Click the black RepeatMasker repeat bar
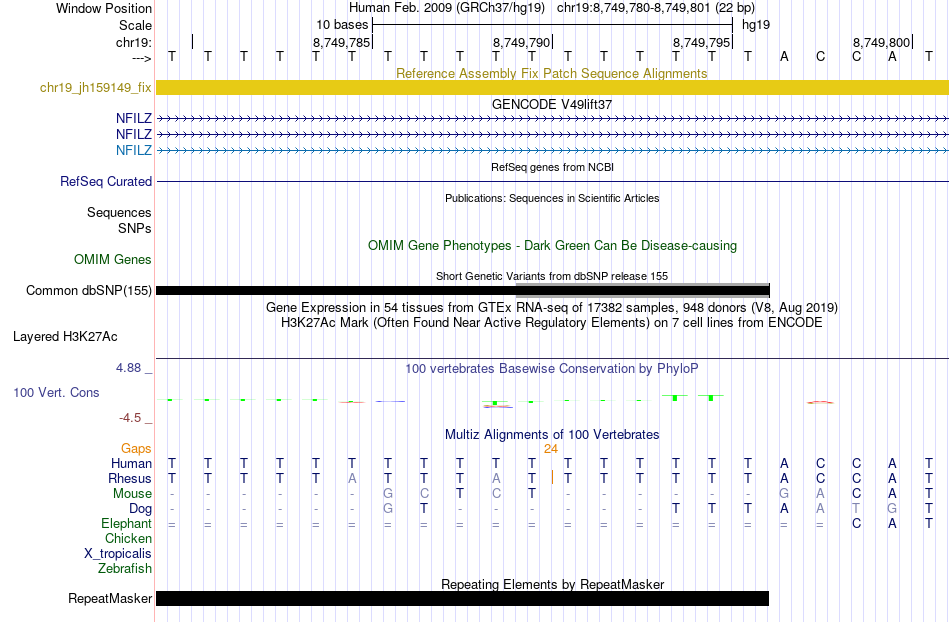This screenshot has height=622, width=950. (462, 598)
